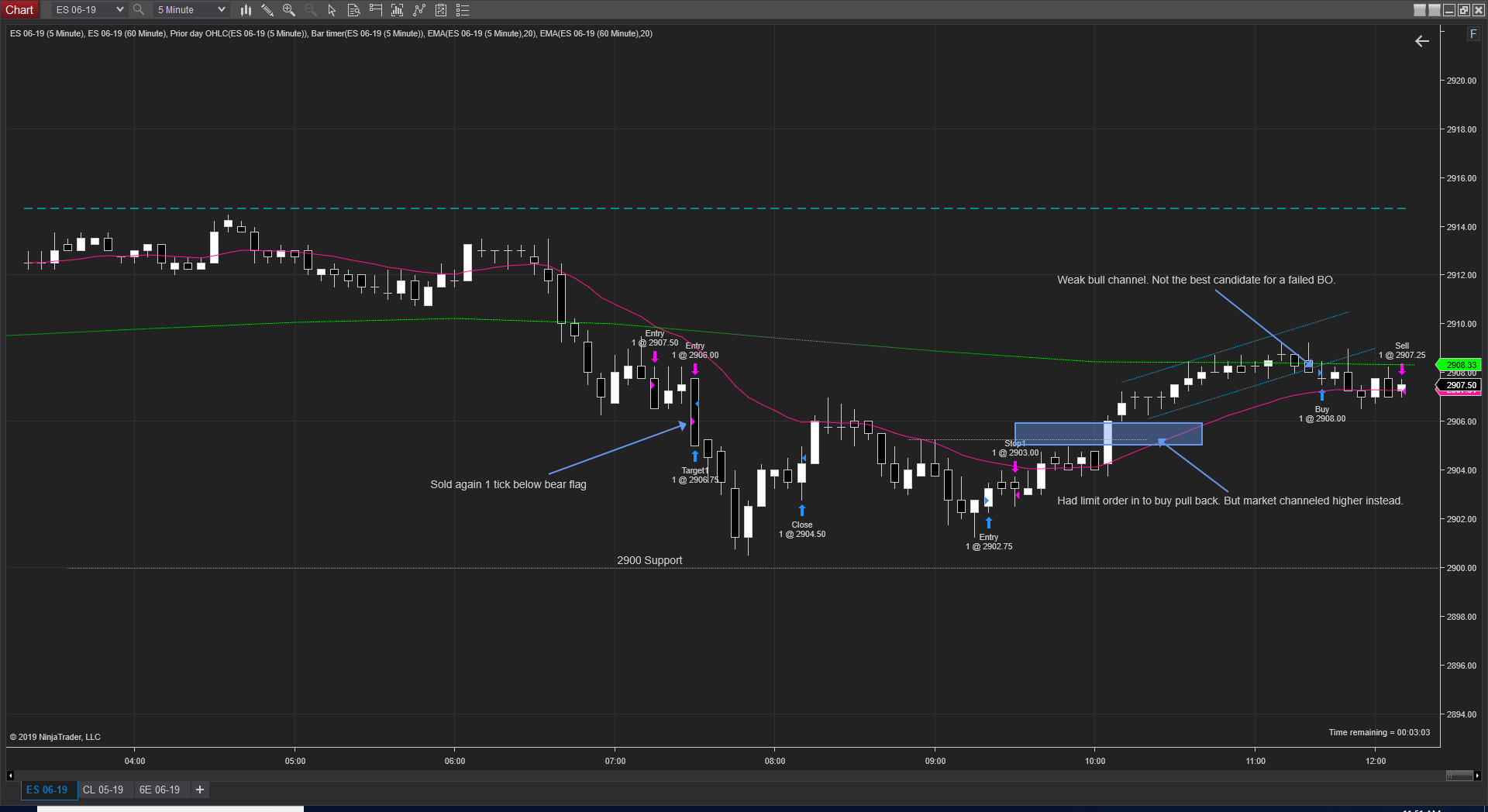The height and width of the screenshot is (812, 1488).
Task: Add a new chart tab with plus
Action: tap(200, 790)
